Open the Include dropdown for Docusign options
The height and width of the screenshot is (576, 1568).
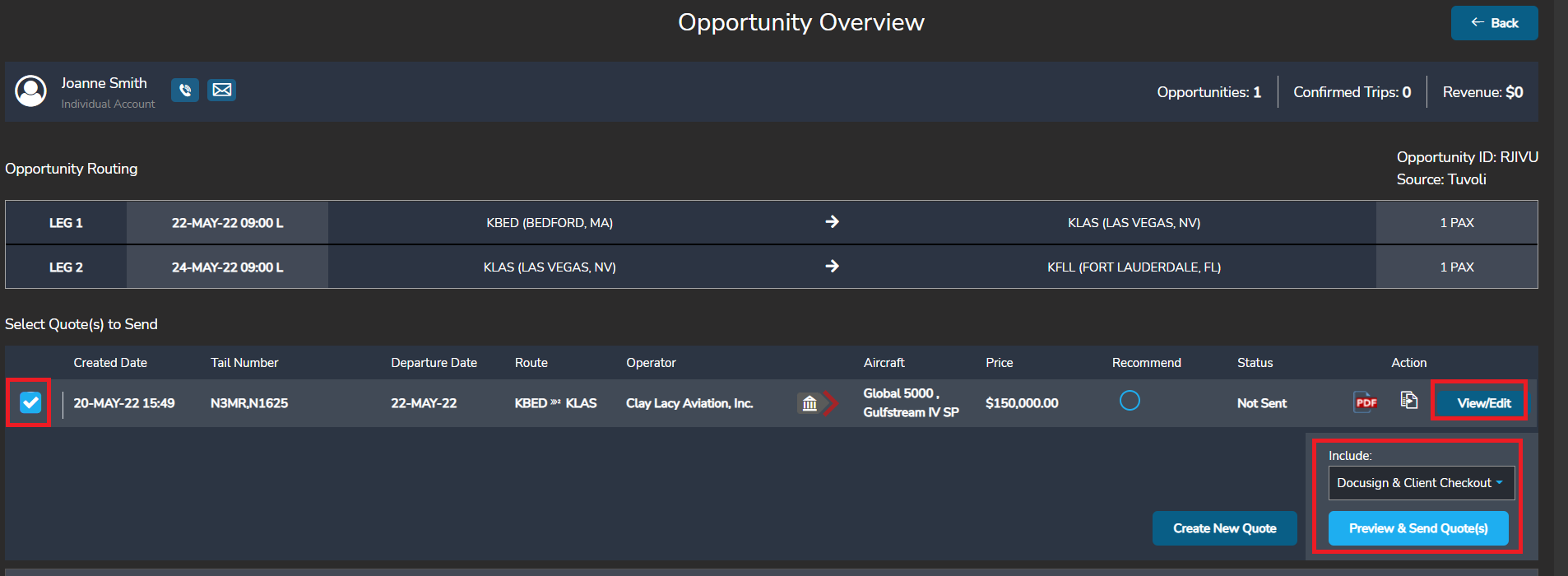[1421, 483]
